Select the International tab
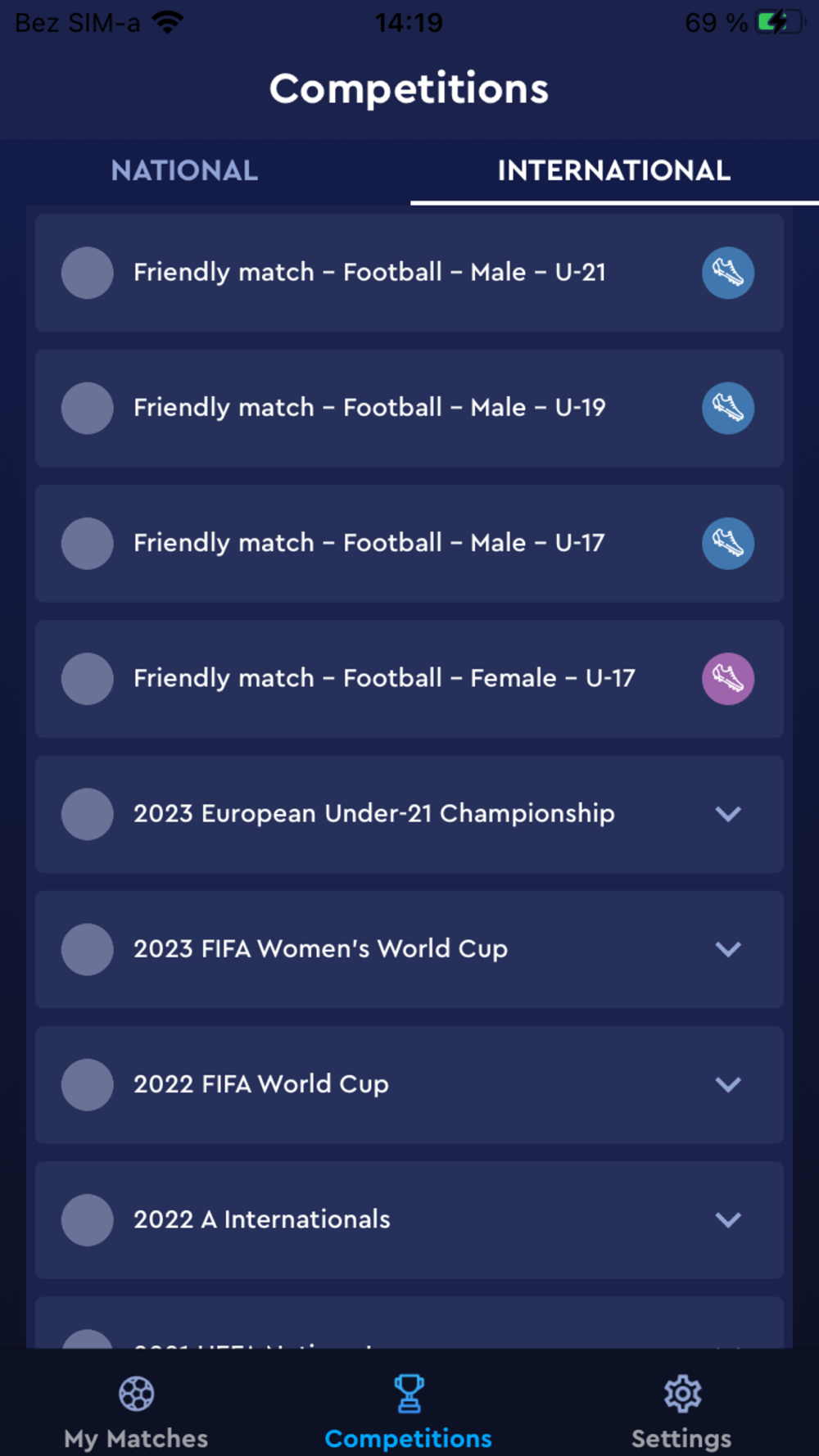The image size is (819, 1456). pyautogui.click(x=613, y=170)
